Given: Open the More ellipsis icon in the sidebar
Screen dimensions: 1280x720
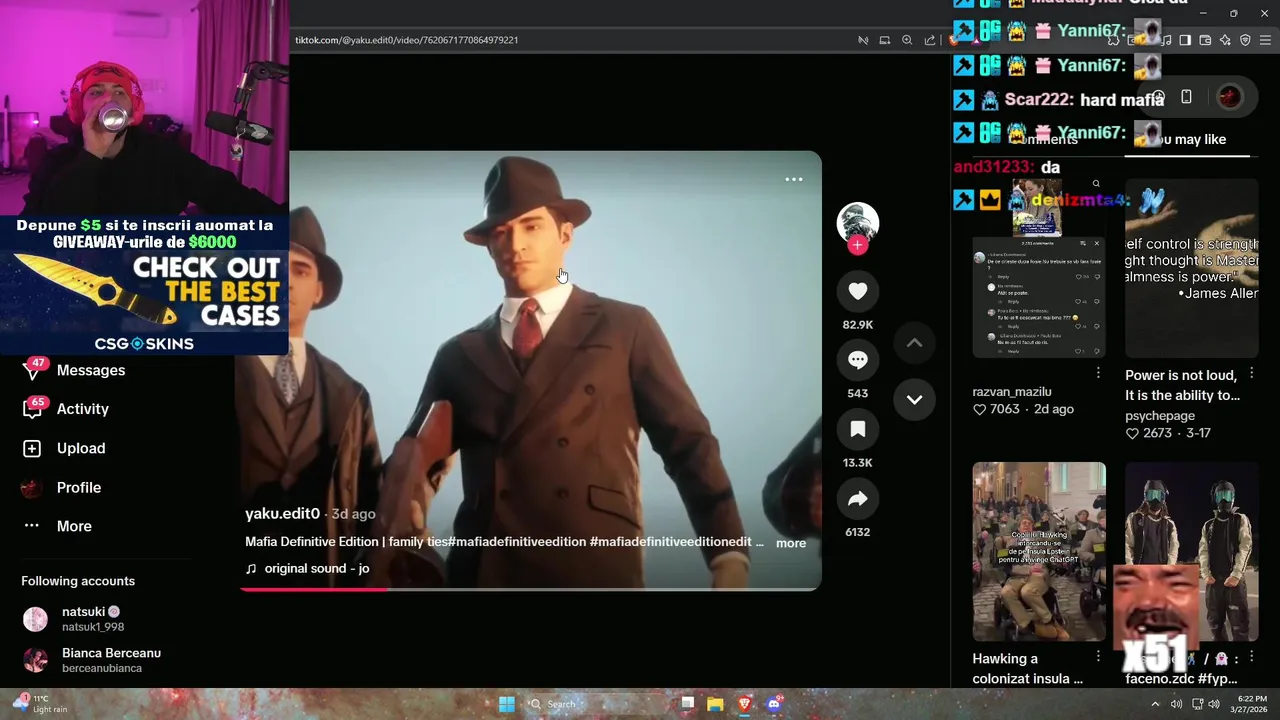Looking at the screenshot, I should coord(32,526).
